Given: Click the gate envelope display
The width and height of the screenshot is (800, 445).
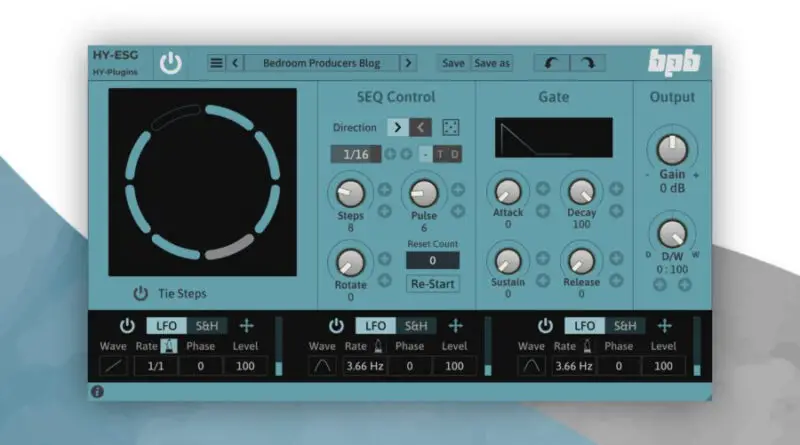Looking at the screenshot, I should click(554, 138).
